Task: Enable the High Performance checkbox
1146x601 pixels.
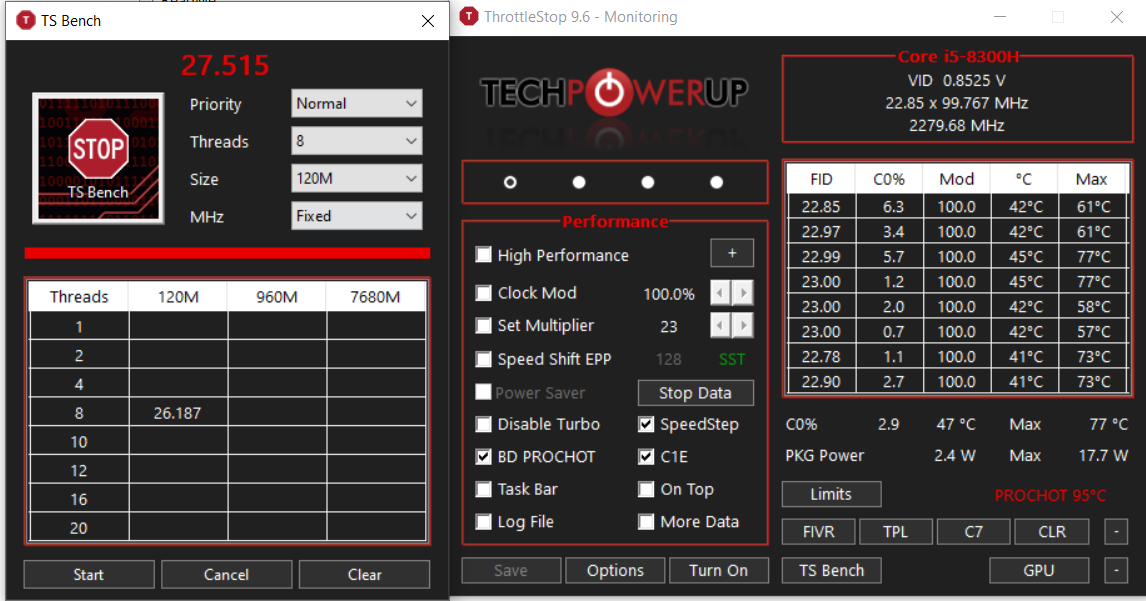Action: [483, 254]
